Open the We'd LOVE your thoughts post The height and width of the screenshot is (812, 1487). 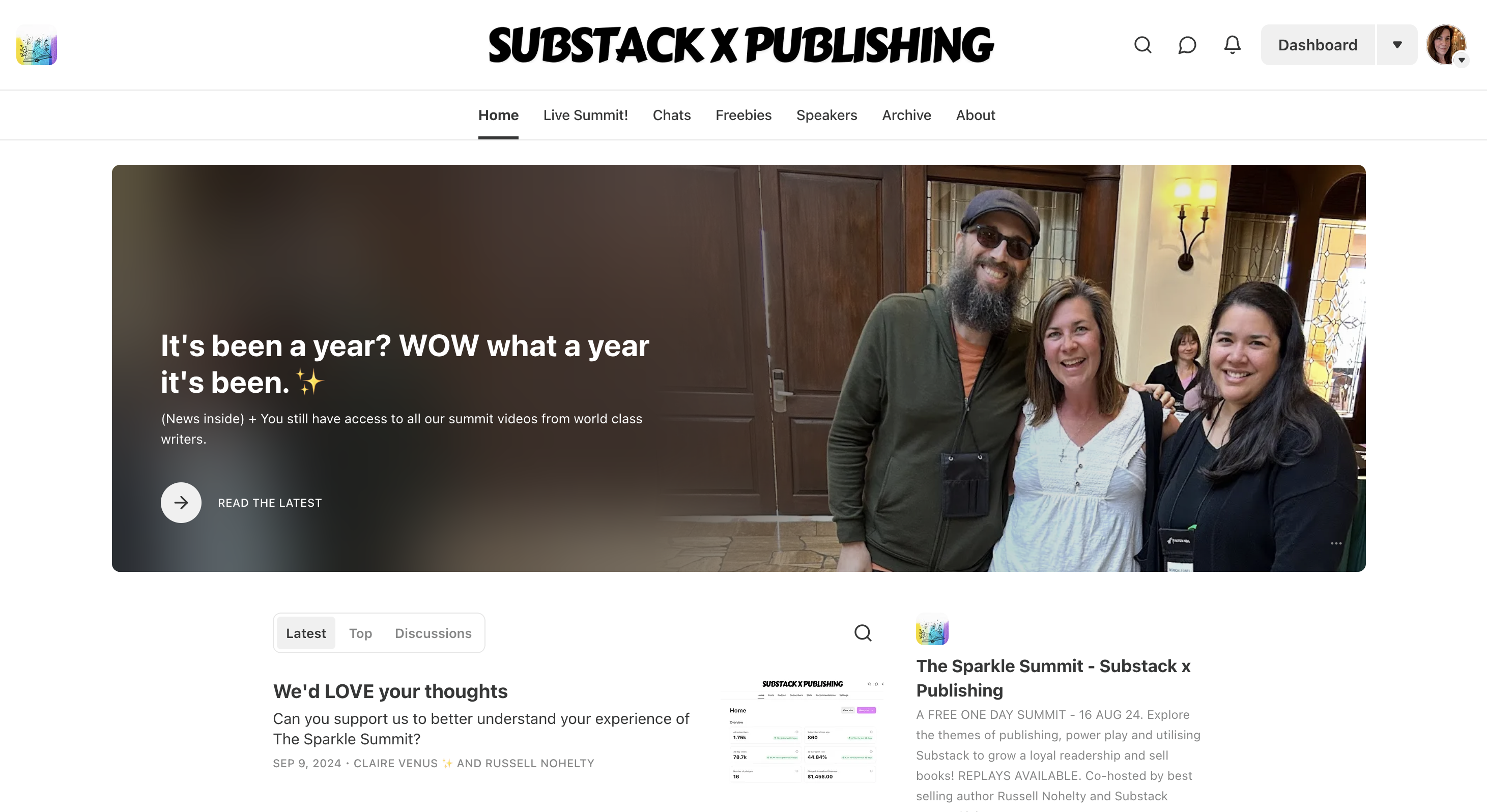coord(390,691)
